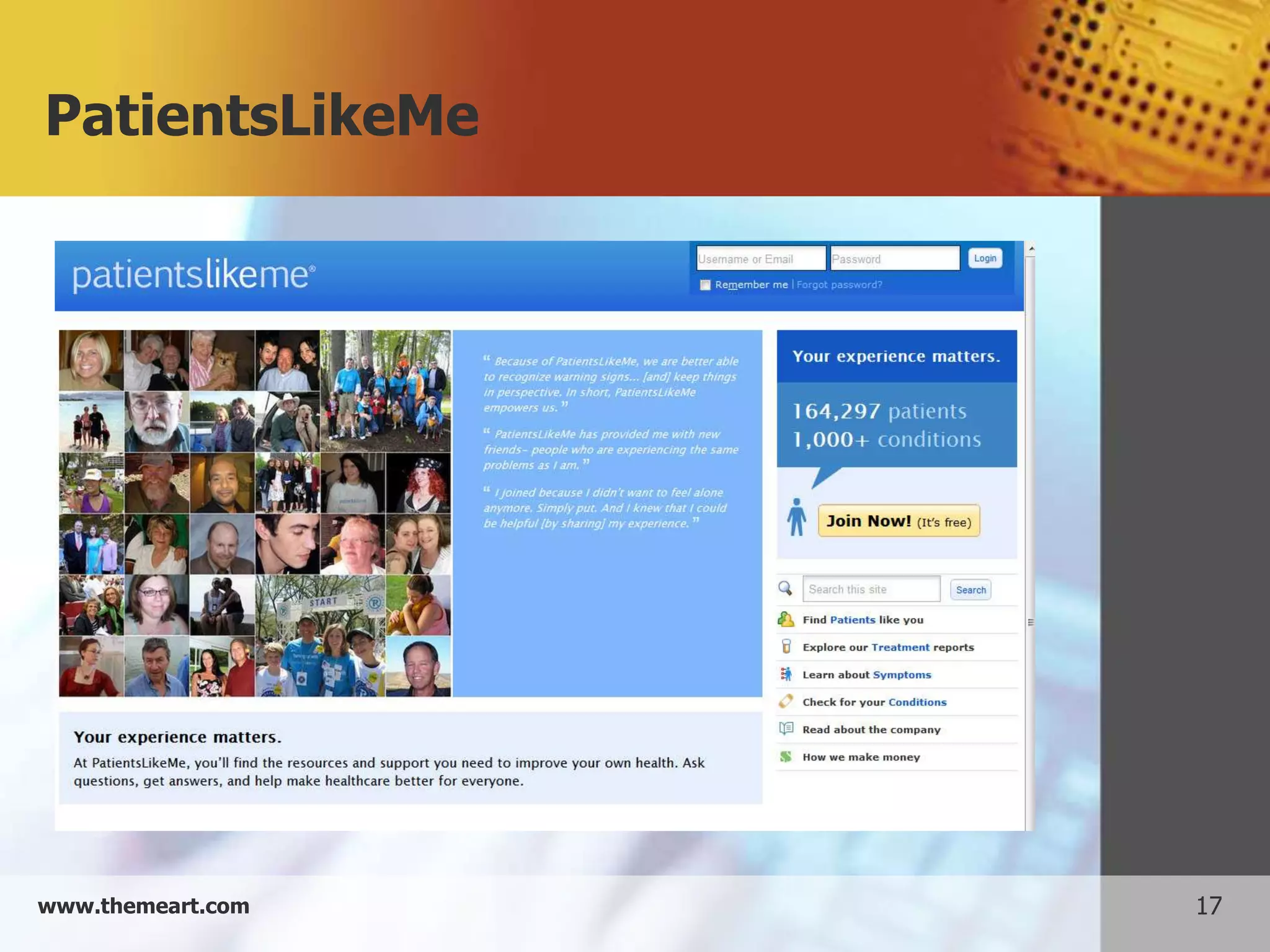Click the Username or Email field
Screen dimensions: 1270x952
coord(761,258)
